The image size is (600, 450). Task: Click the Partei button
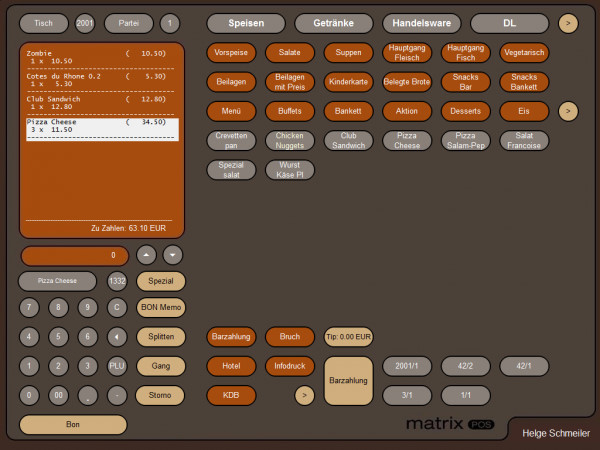tap(129, 23)
